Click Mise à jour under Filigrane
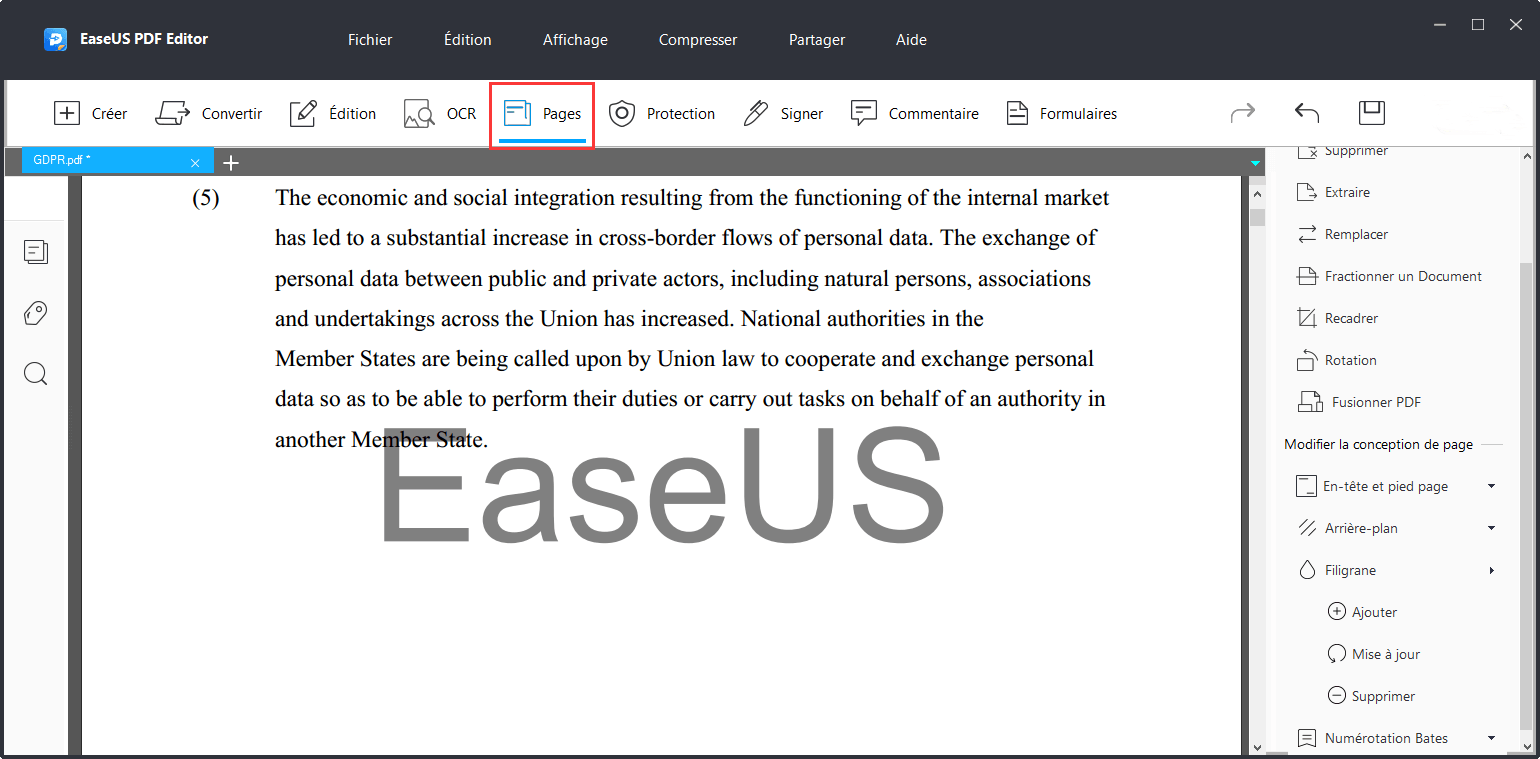 point(1374,654)
